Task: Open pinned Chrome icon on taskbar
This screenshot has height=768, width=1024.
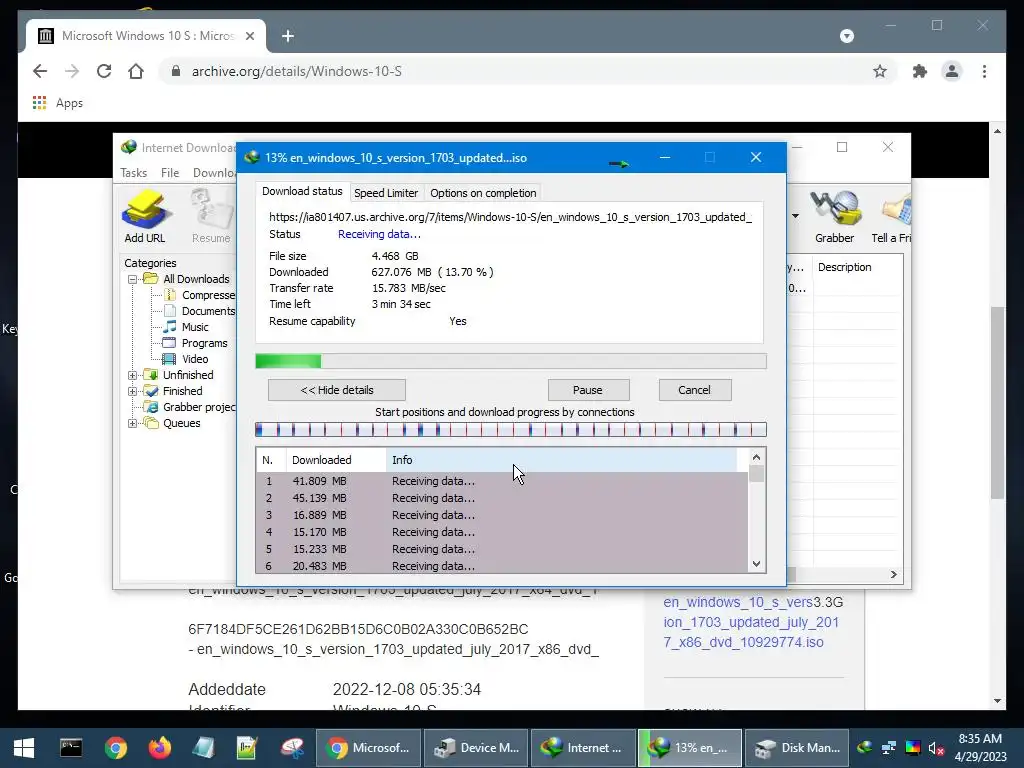Action: 116,748
